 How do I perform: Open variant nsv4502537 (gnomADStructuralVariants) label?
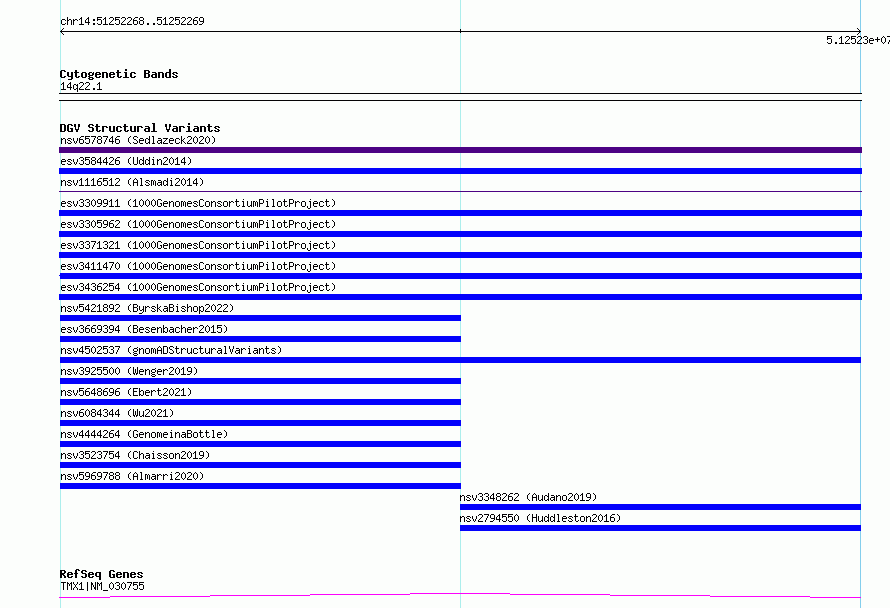tap(171, 350)
